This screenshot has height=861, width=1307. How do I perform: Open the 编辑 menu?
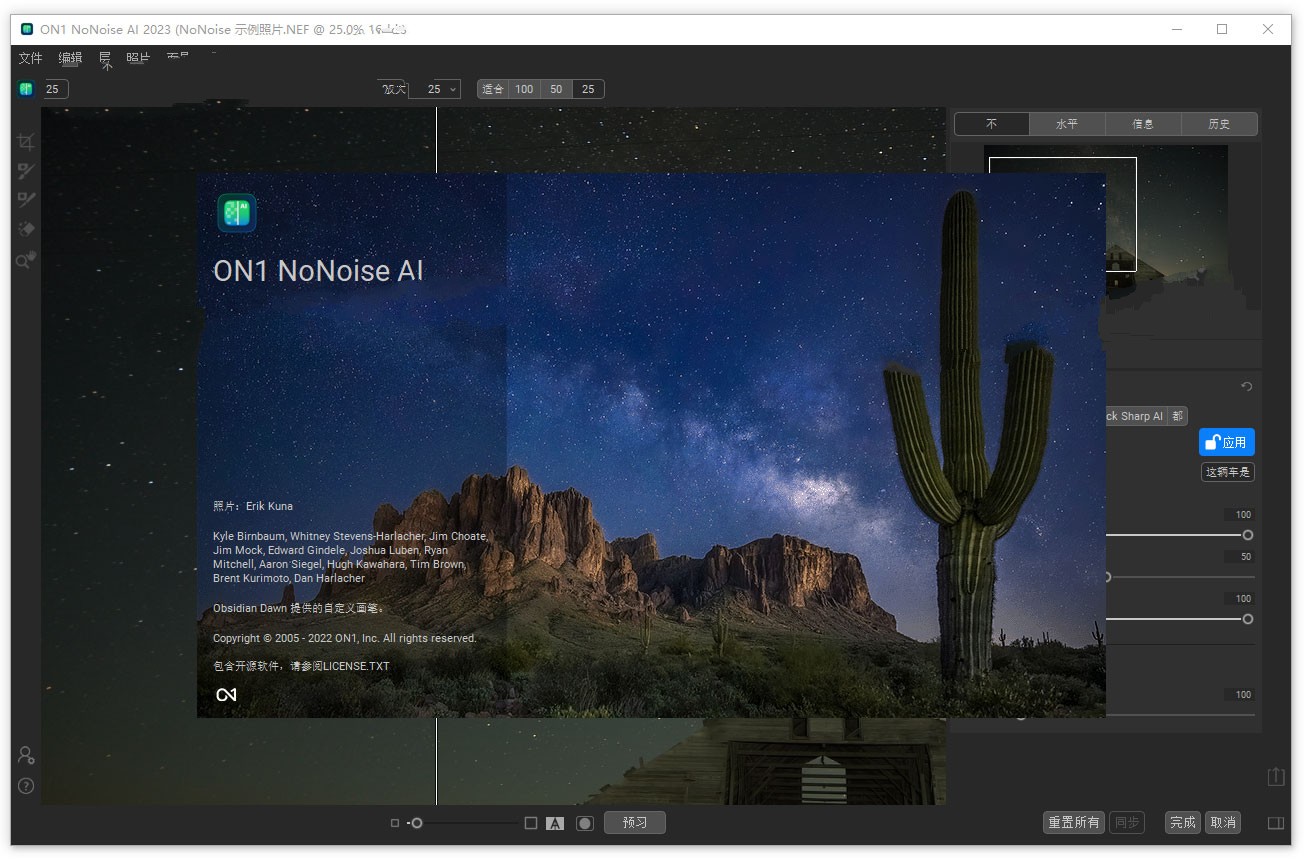[x=71, y=58]
